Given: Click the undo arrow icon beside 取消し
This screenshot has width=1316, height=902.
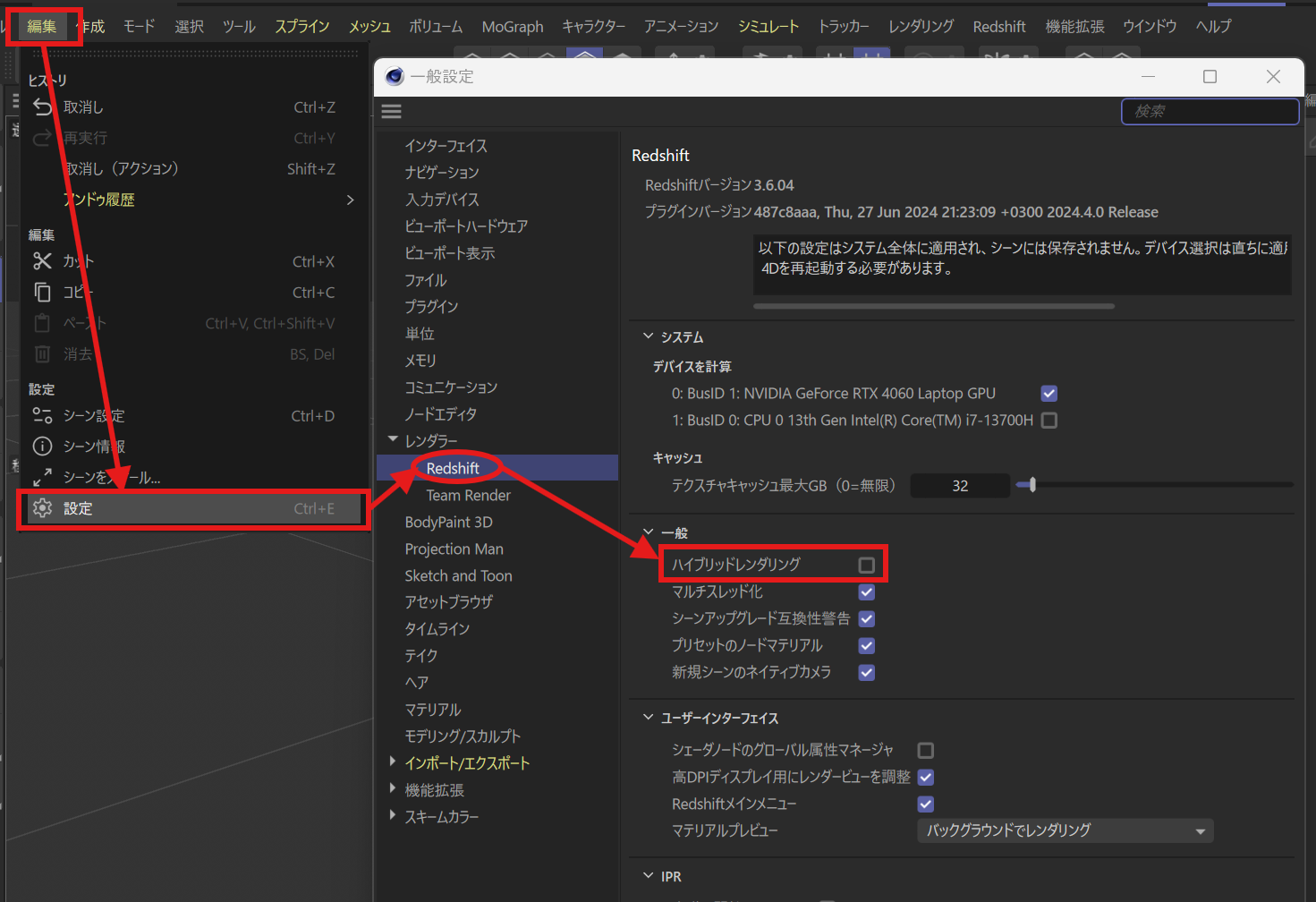Looking at the screenshot, I should coord(42,107).
